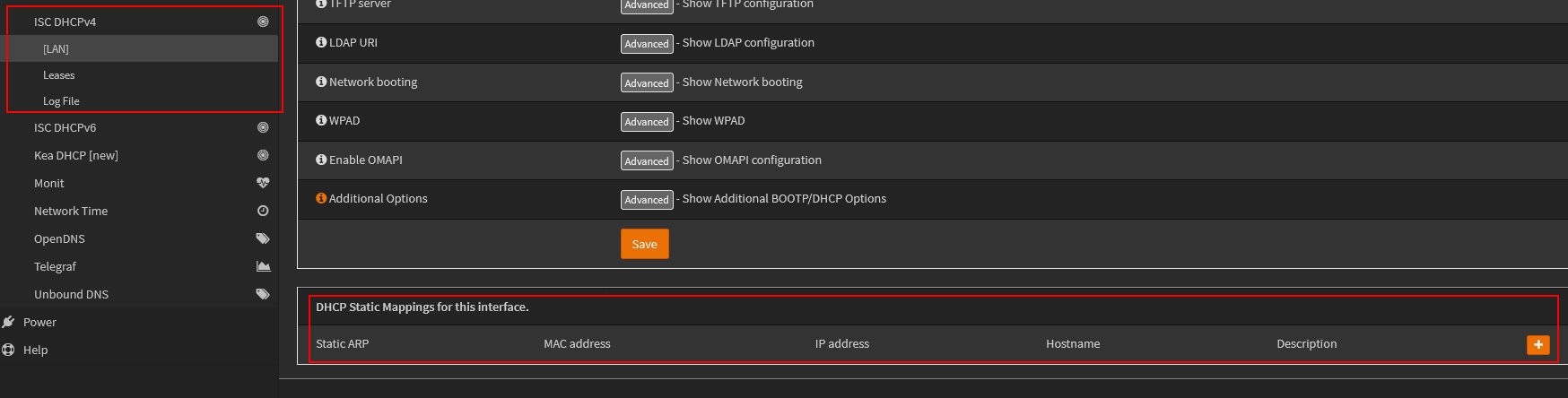Show advanced WPAD settings
Screen dimensions: 1568x398
pyautogui.click(x=647, y=121)
